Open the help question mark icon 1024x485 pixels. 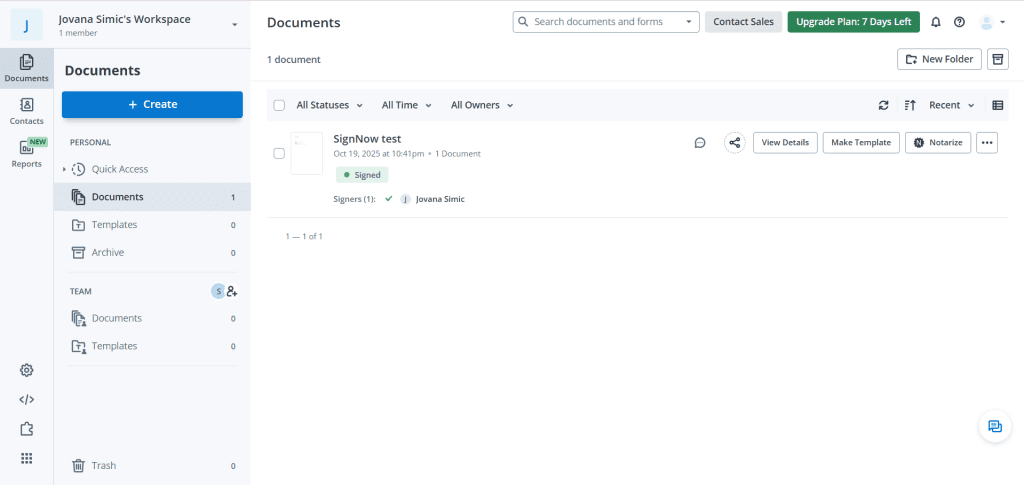click(960, 22)
